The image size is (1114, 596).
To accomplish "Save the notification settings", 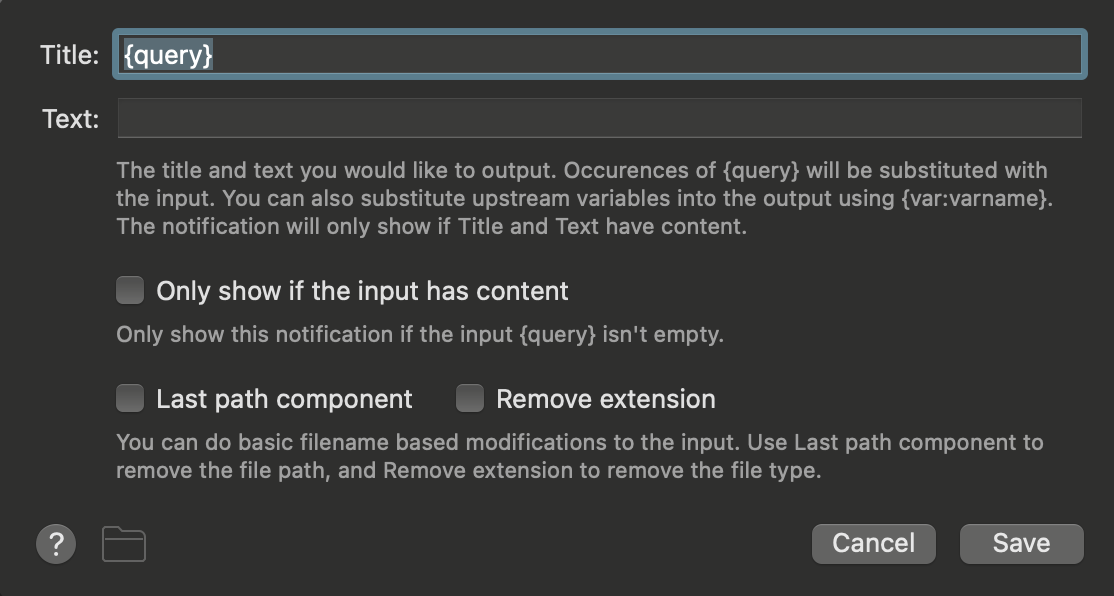I will click(x=1021, y=543).
